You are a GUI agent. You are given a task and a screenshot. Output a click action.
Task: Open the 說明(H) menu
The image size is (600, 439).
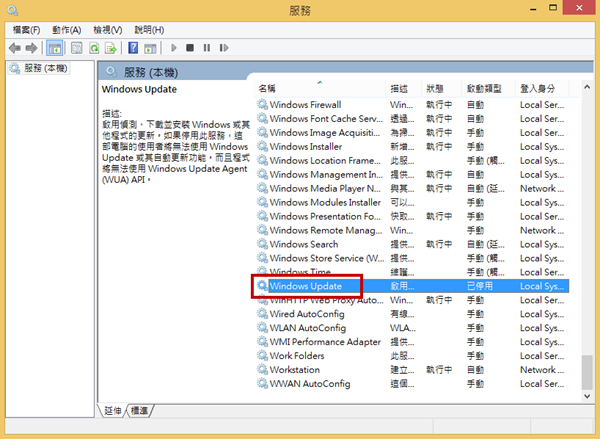tap(149, 30)
